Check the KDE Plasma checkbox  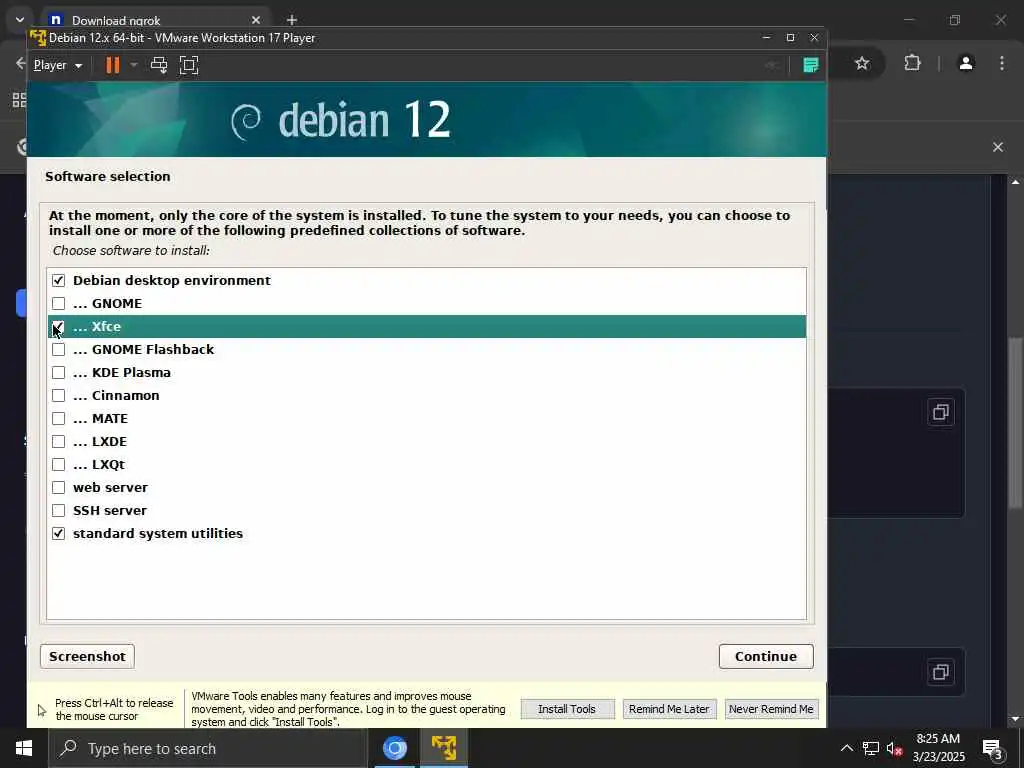(x=59, y=372)
